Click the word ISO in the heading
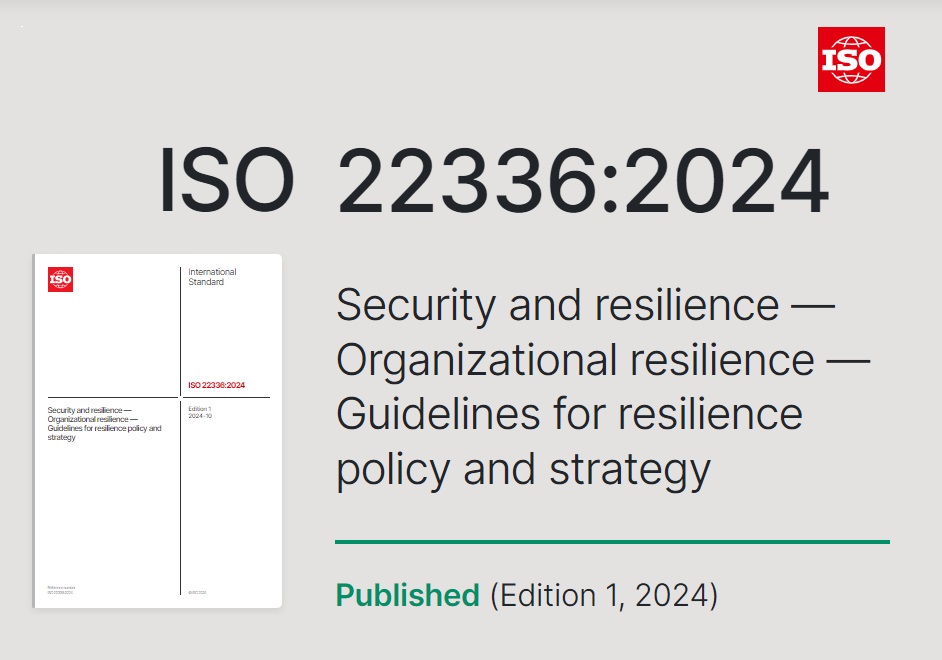The image size is (942, 660). 226,180
